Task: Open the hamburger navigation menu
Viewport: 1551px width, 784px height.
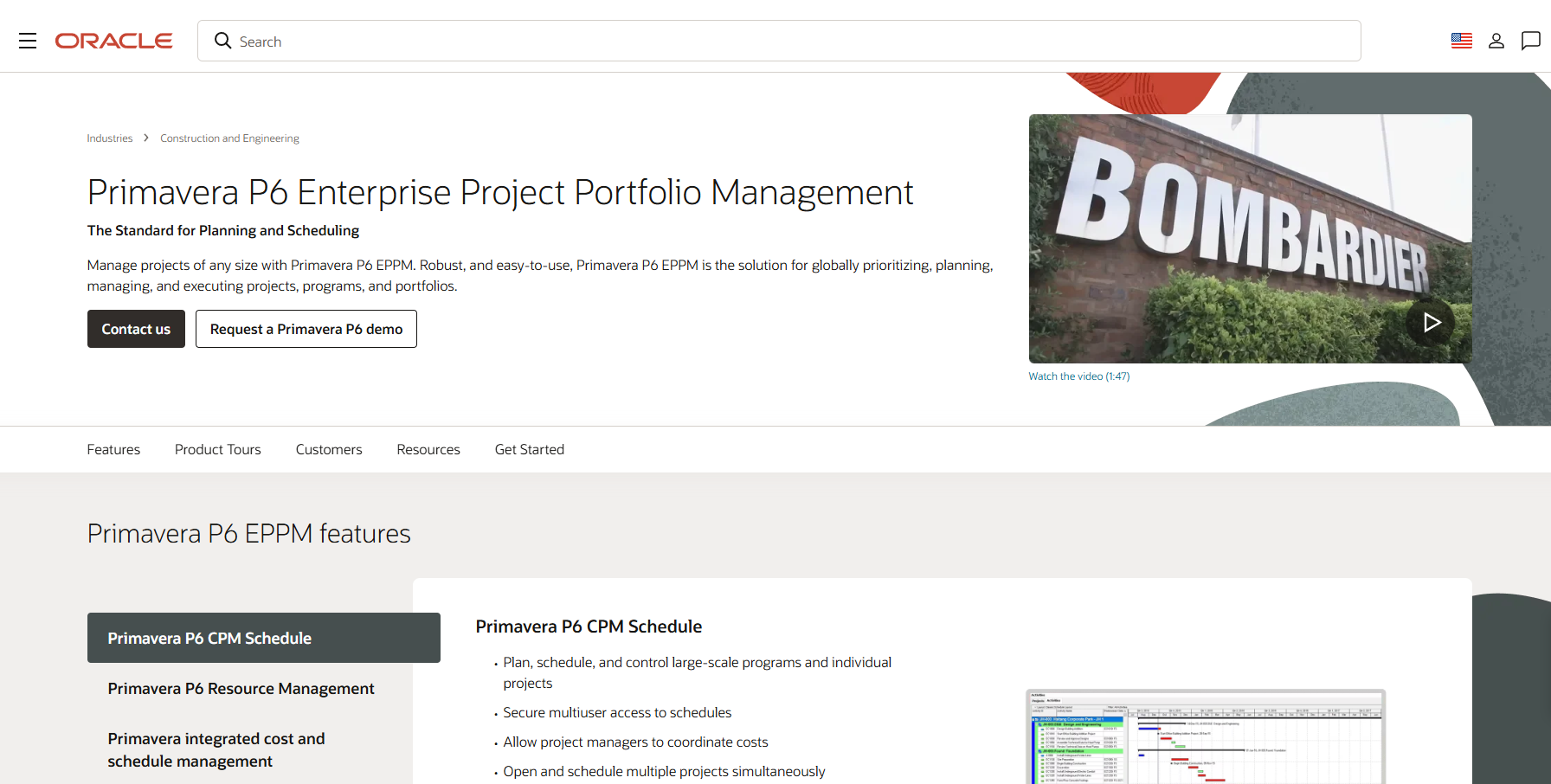Action: pyautogui.click(x=28, y=41)
